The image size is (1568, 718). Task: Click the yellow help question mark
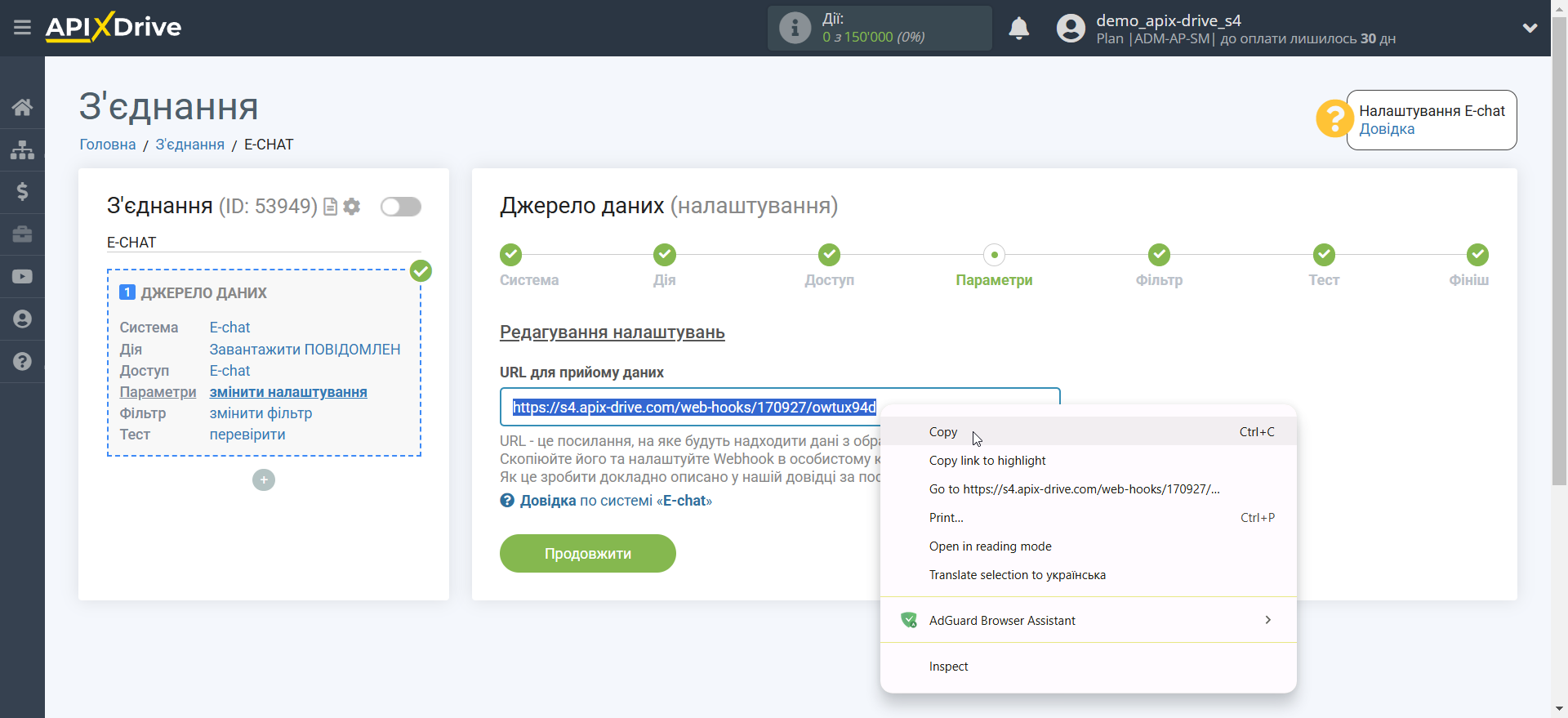point(1334,119)
